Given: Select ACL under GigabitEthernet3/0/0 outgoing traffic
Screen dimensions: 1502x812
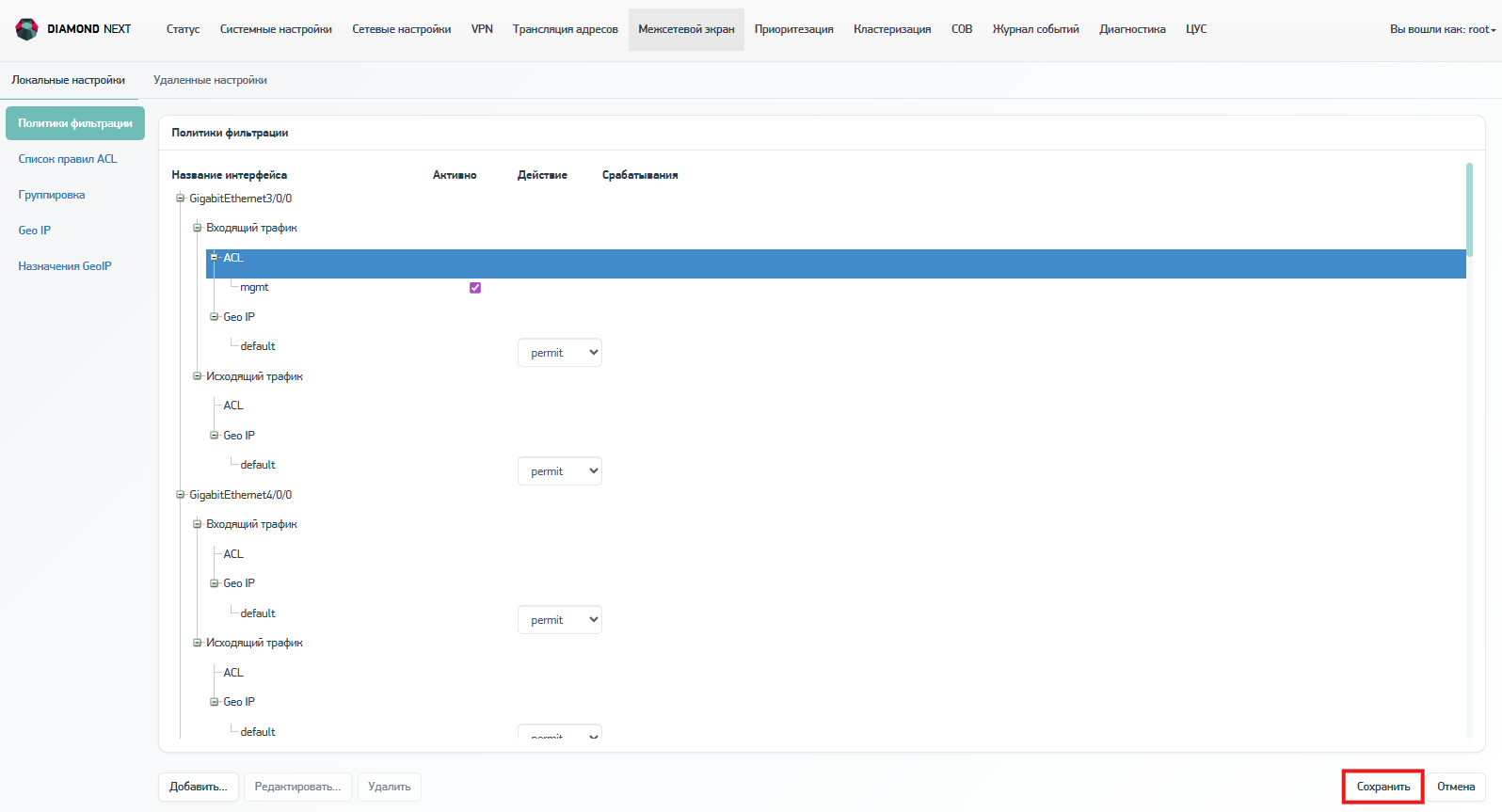Looking at the screenshot, I should point(233,406).
